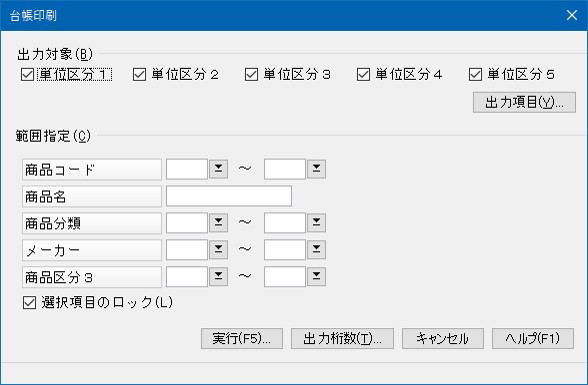Open help via ヘルプ(F1) button
This screenshot has height=385, width=588.
pyautogui.click(x=533, y=339)
